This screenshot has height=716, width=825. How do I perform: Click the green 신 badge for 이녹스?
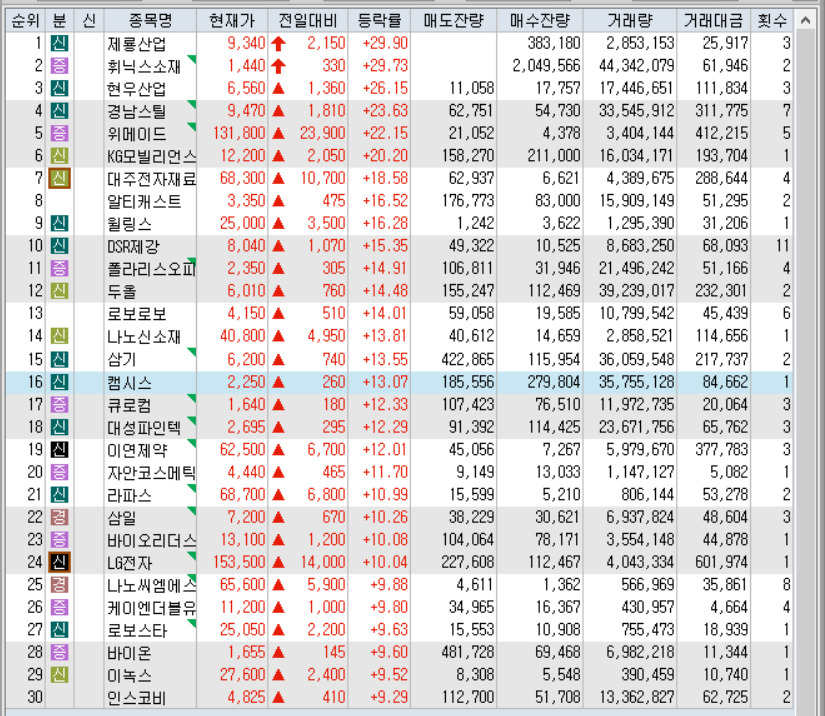(x=59, y=674)
